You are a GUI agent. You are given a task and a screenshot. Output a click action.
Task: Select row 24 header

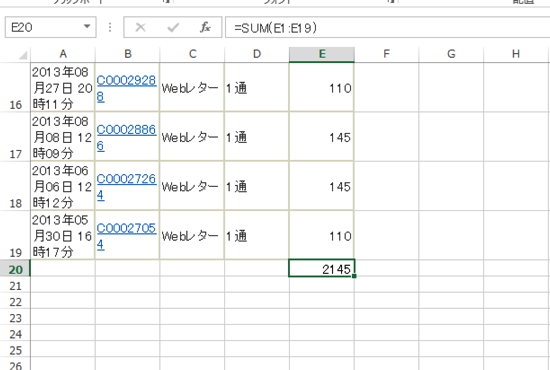click(x=15, y=333)
